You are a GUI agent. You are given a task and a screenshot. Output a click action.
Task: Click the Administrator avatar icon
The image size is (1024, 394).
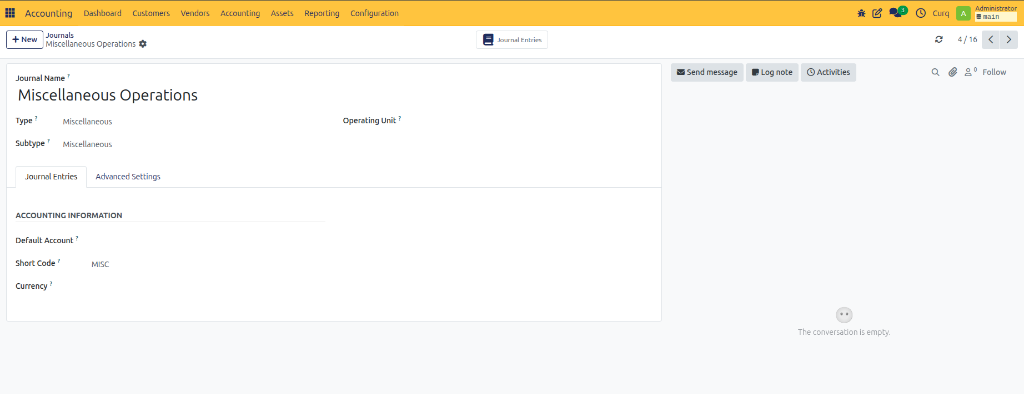(963, 13)
